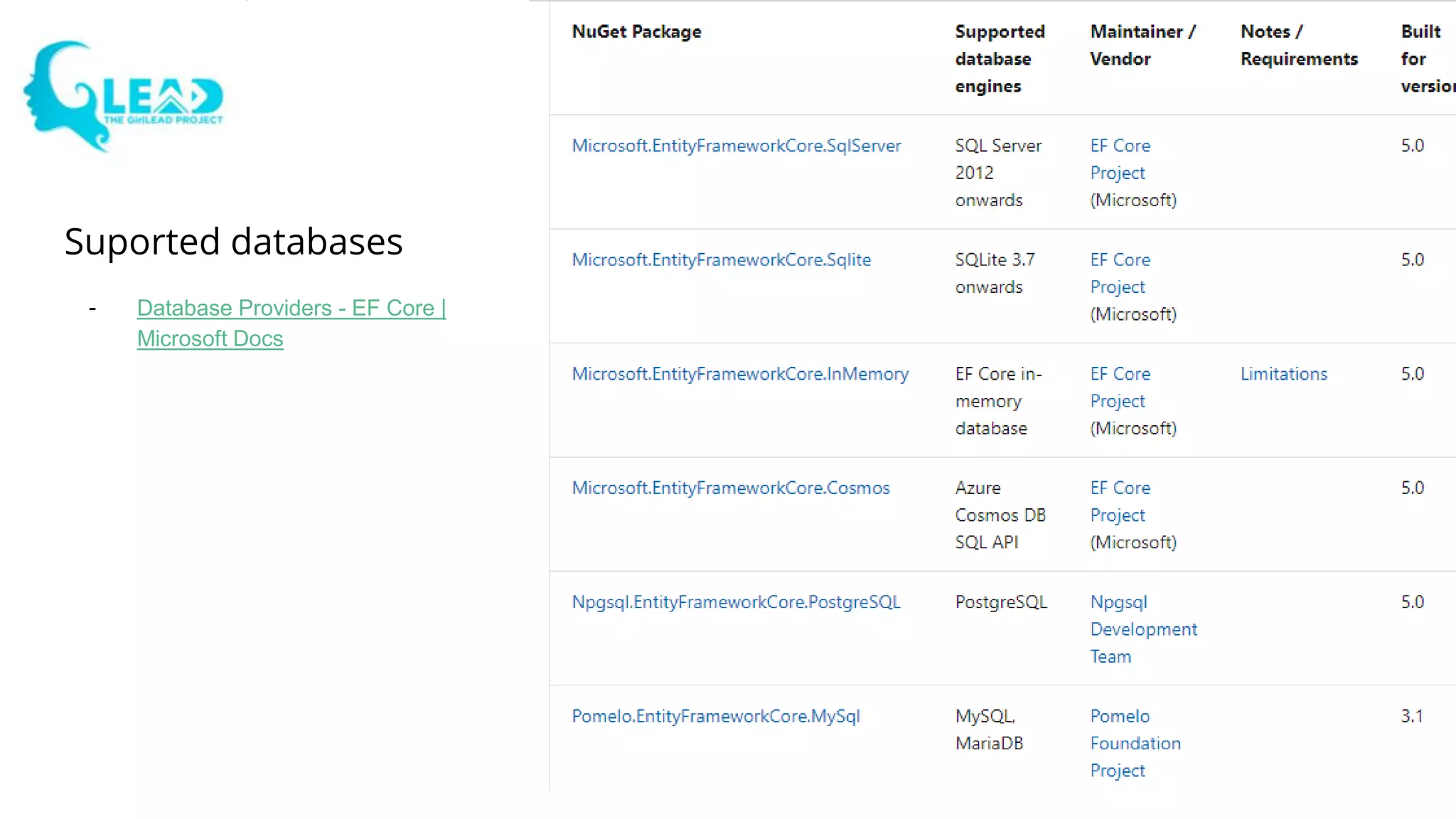Click the GirlLEAD Project logo

[123, 96]
